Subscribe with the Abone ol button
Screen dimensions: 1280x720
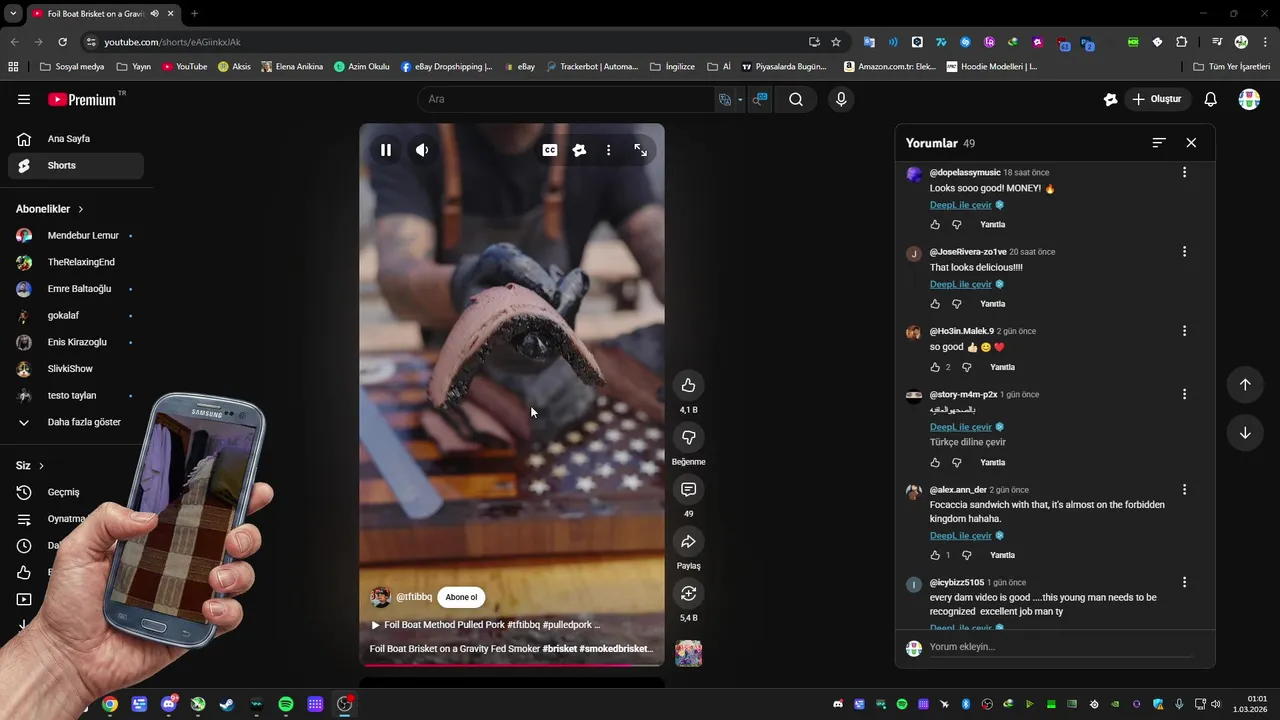(x=461, y=597)
